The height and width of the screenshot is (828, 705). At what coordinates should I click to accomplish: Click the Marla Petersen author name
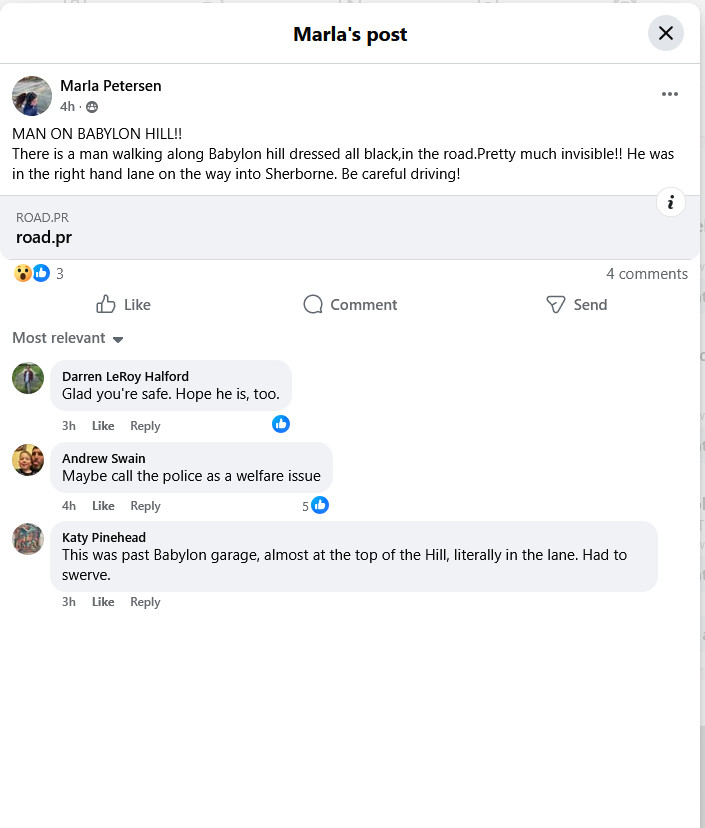click(x=110, y=86)
